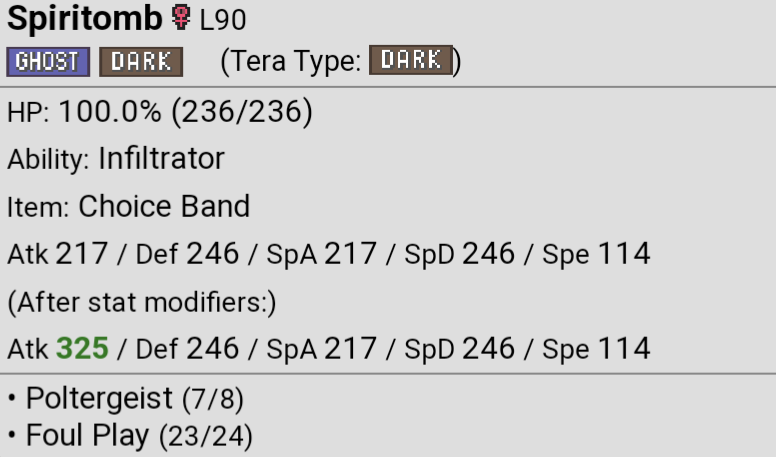Click the base Atk 217 stat
The height and width of the screenshot is (457, 776).
pyautogui.click(x=57, y=254)
